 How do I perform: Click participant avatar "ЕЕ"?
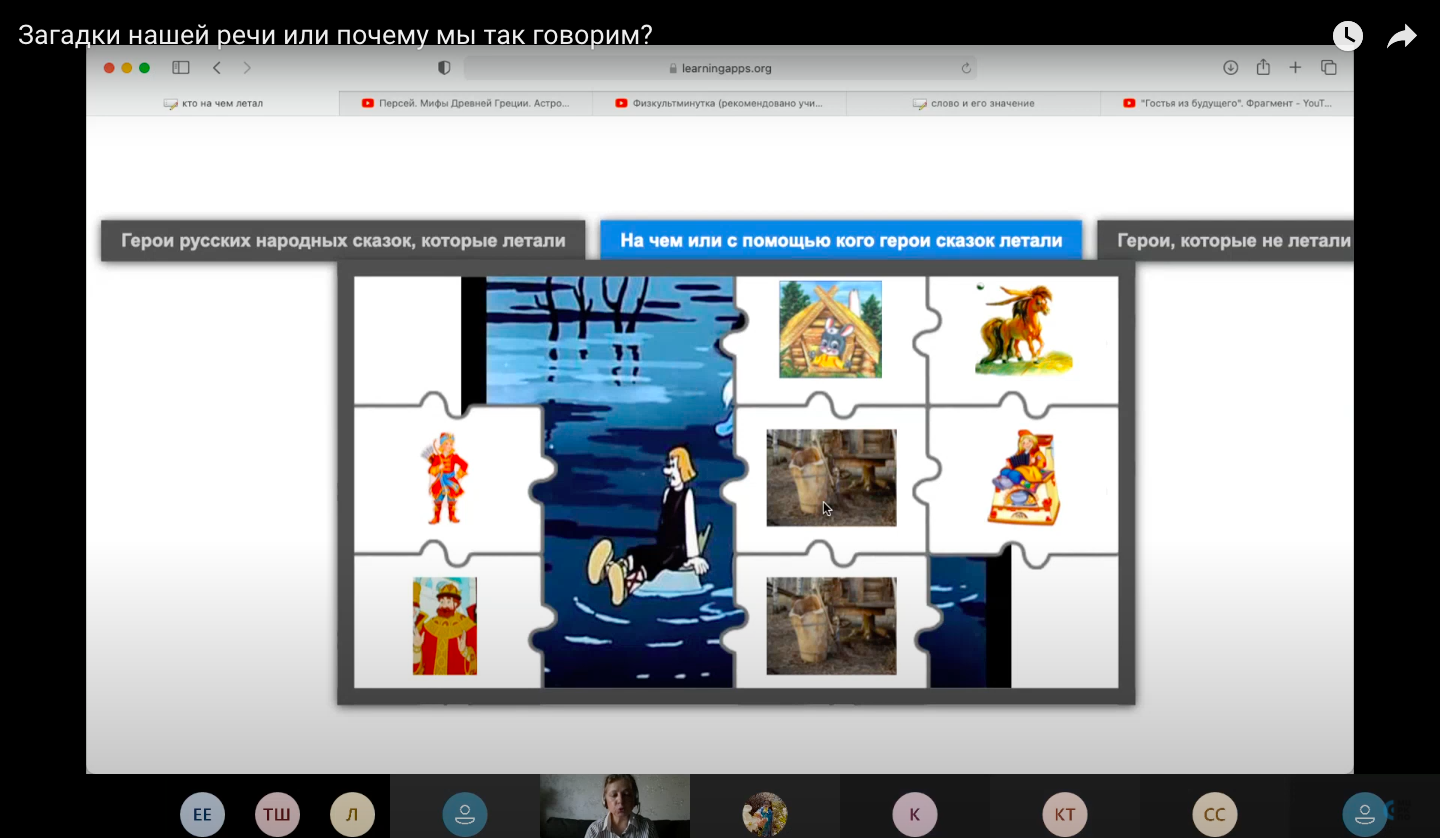pyautogui.click(x=202, y=814)
